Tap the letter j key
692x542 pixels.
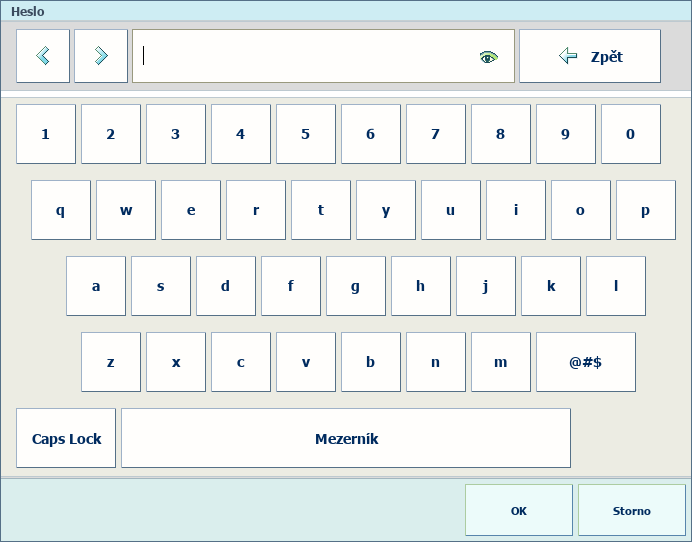[x=485, y=286]
